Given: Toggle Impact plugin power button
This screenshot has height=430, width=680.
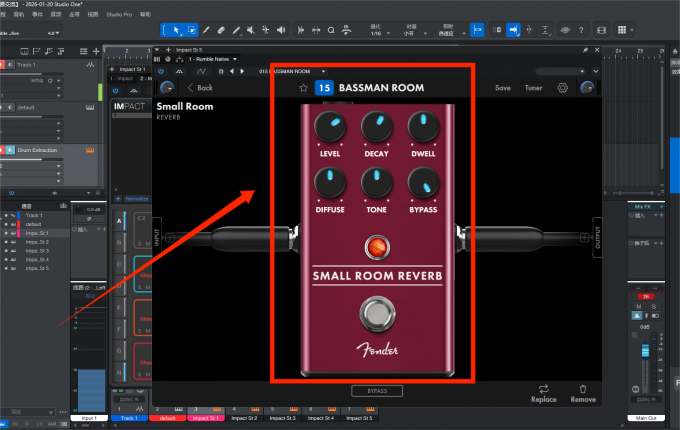Looking at the screenshot, I should pyautogui.click(x=115, y=91).
